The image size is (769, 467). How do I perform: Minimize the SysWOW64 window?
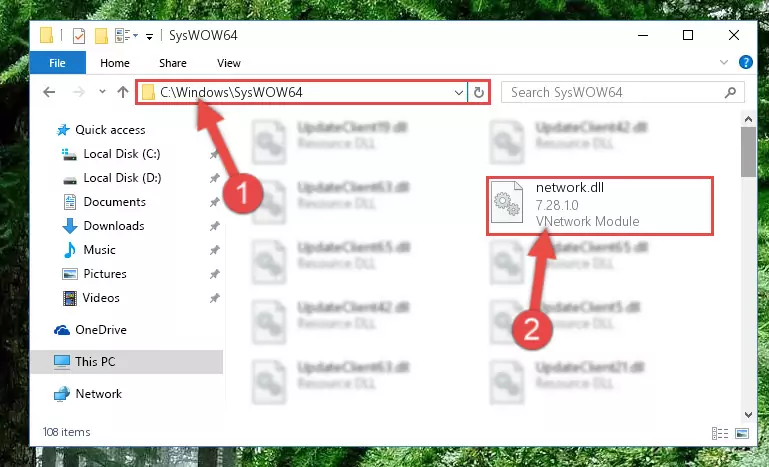[643, 35]
